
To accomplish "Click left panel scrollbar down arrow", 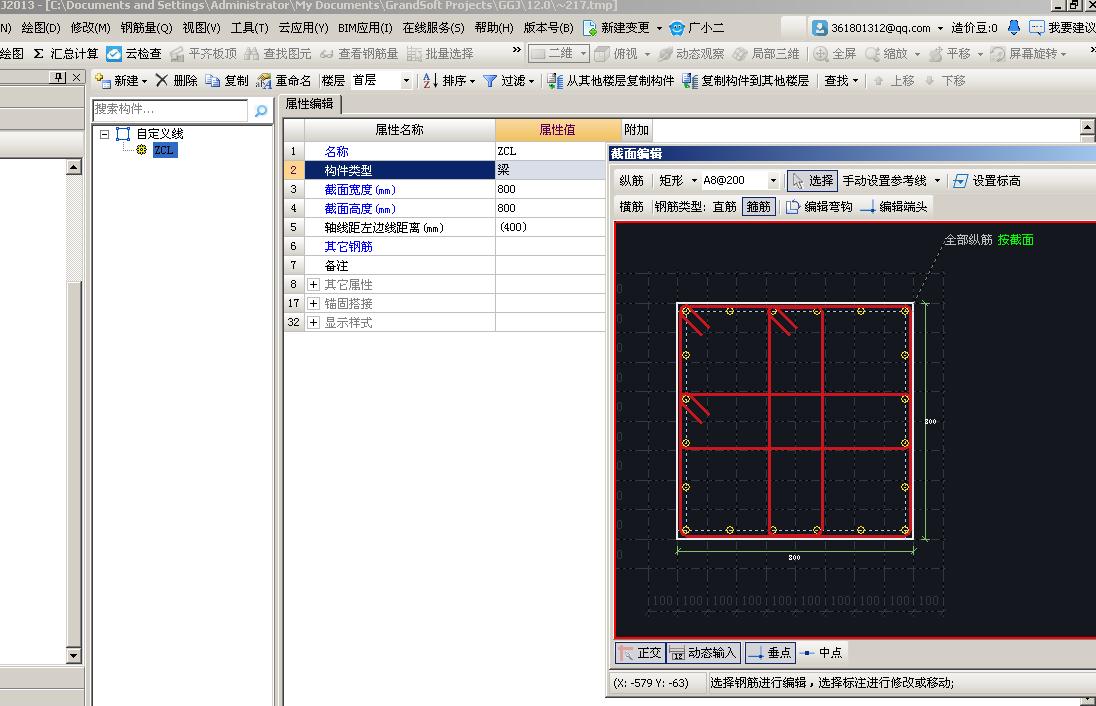I will point(73,656).
